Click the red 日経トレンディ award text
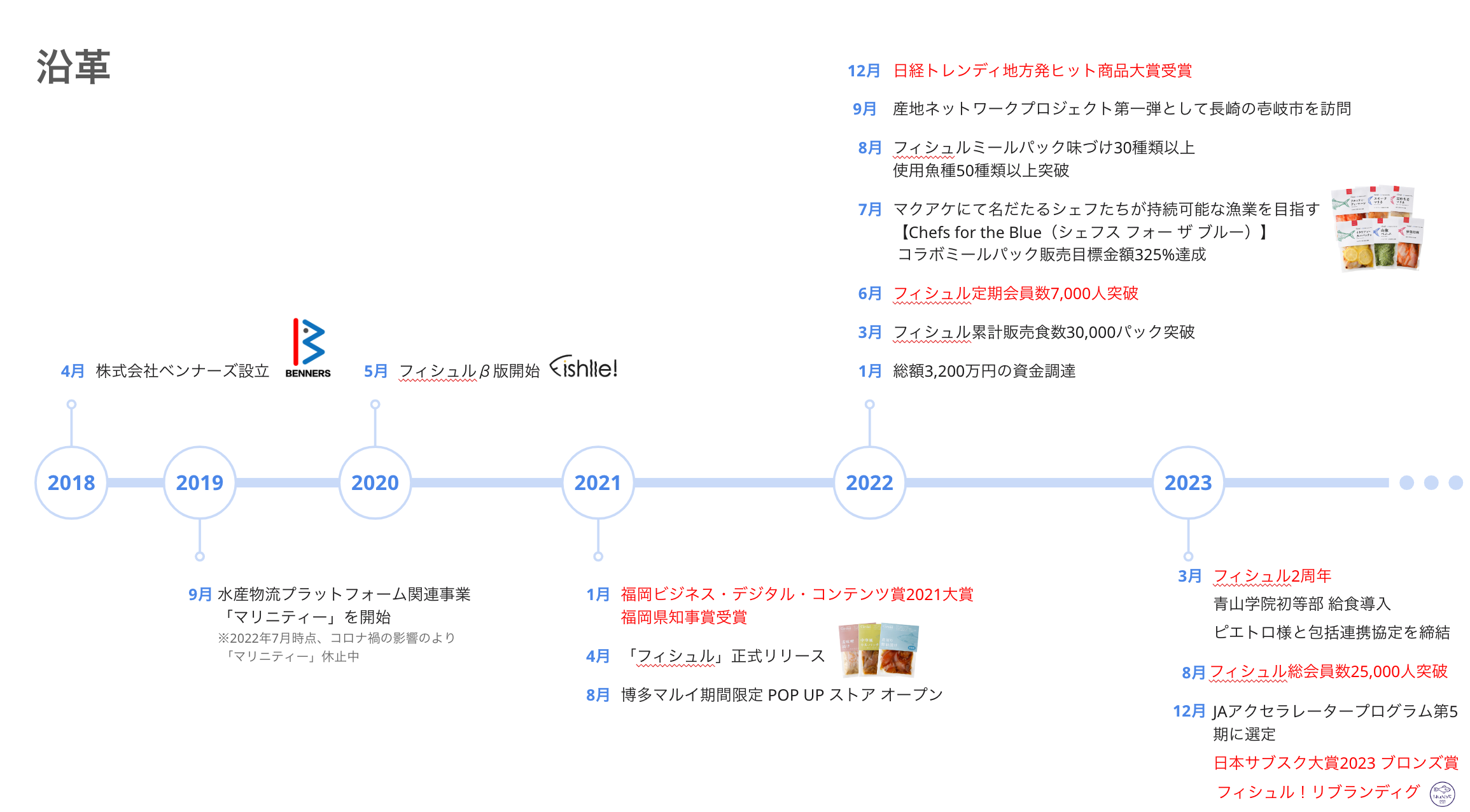The height and width of the screenshot is (812, 1470). coord(1042,71)
